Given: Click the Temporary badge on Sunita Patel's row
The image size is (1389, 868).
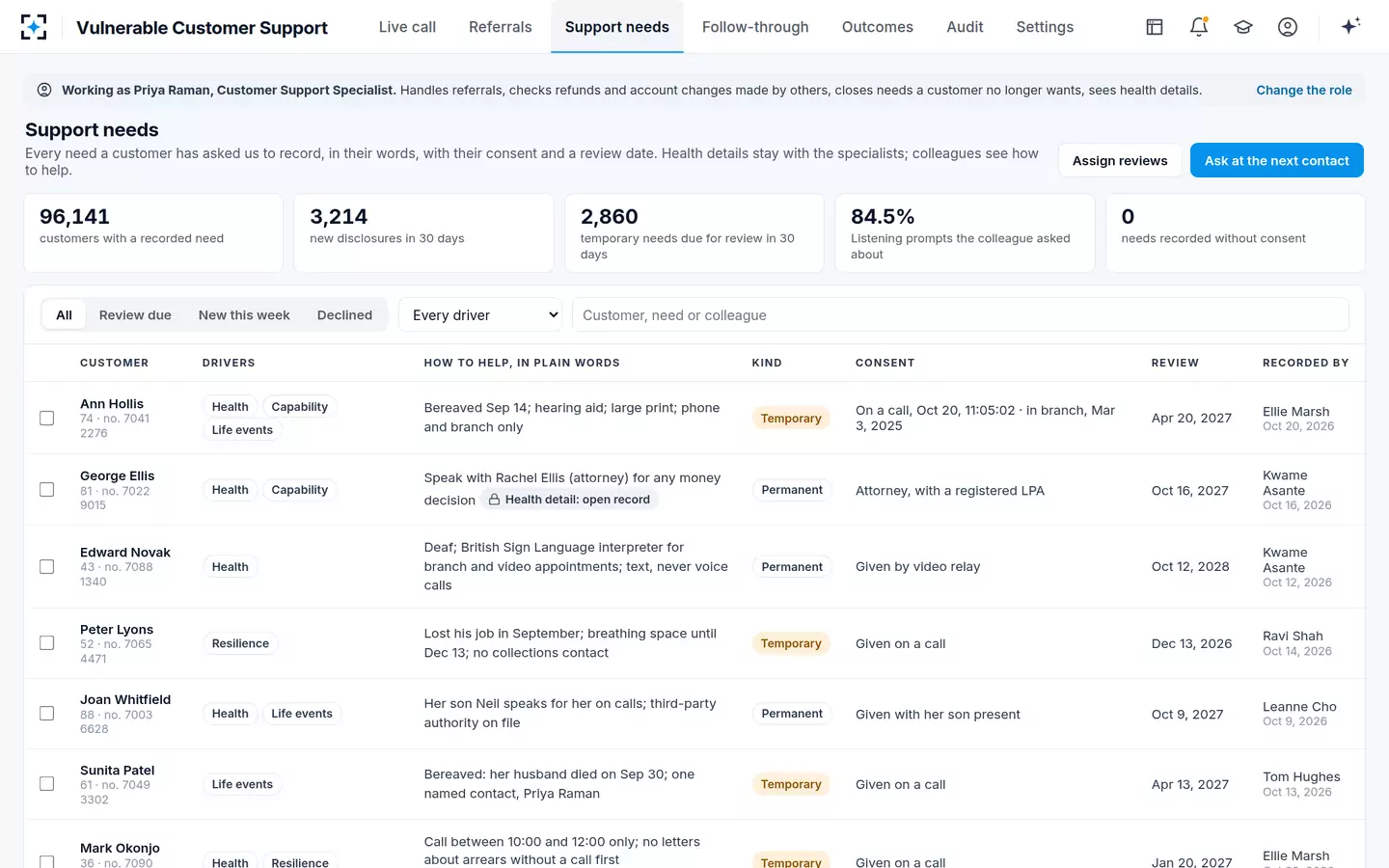Looking at the screenshot, I should [791, 784].
